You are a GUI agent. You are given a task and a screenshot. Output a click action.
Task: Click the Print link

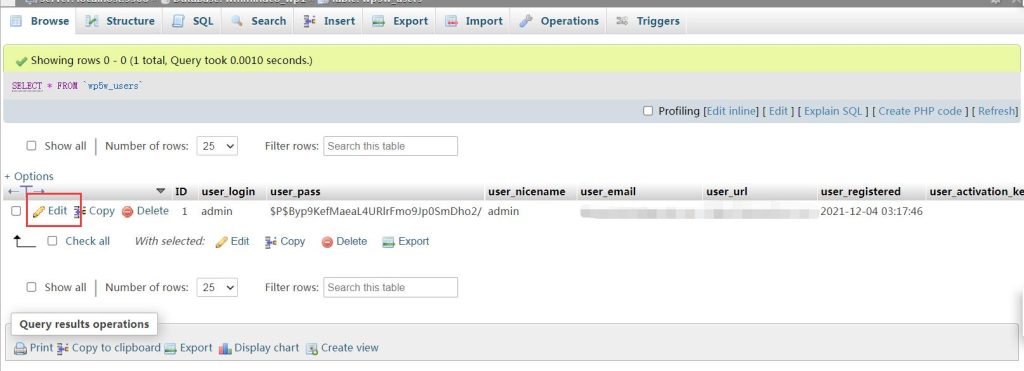pos(41,348)
